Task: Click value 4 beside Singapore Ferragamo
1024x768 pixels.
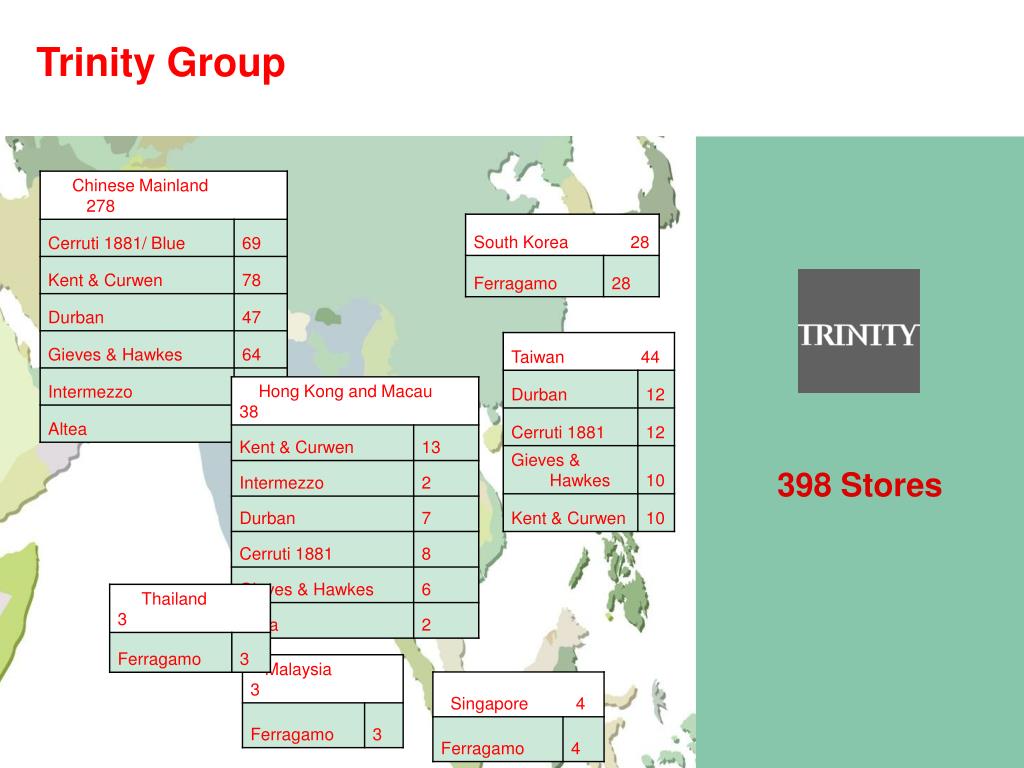Action: point(583,739)
